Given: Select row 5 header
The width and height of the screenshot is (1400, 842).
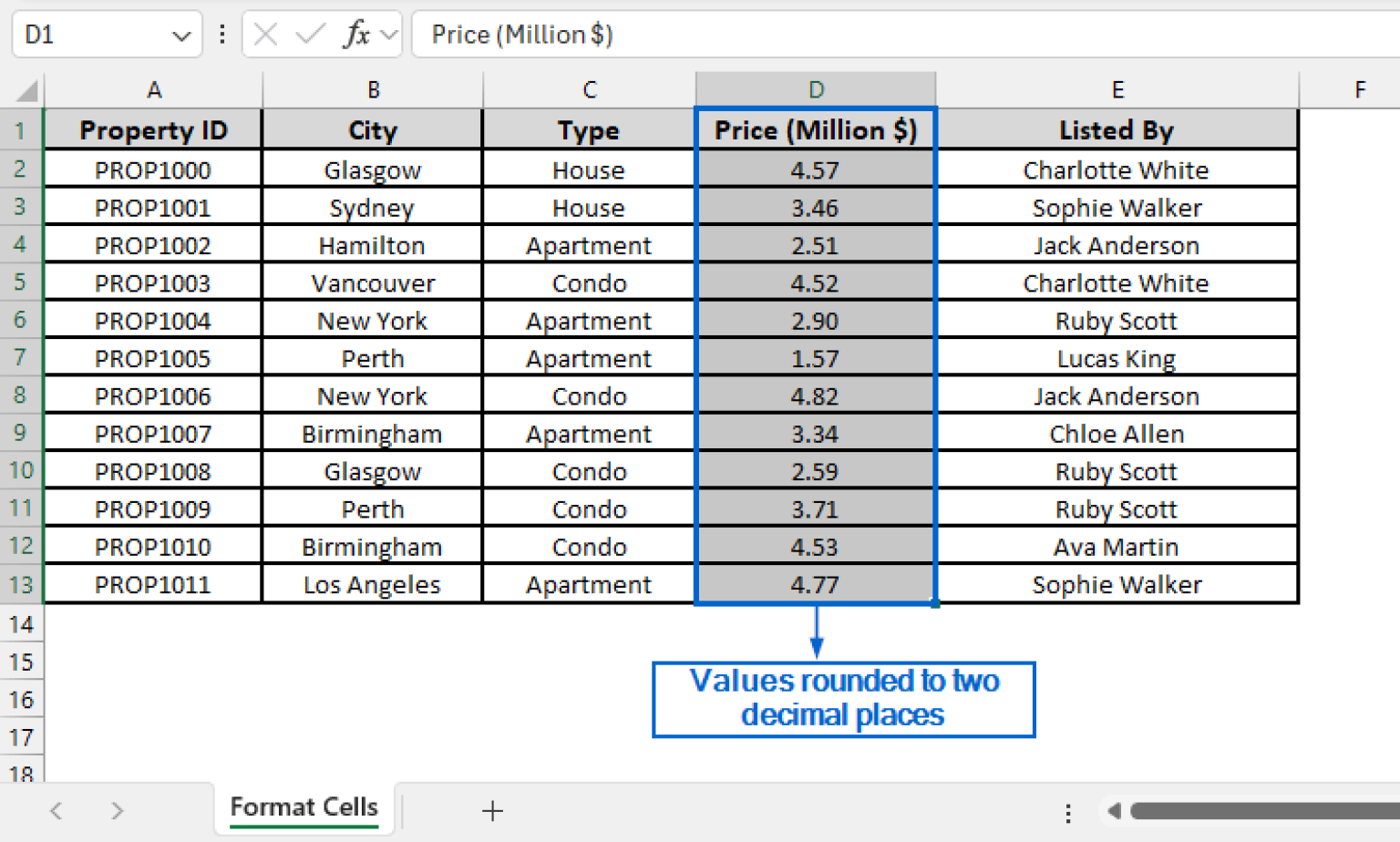Looking at the screenshot, I should 21,282.
